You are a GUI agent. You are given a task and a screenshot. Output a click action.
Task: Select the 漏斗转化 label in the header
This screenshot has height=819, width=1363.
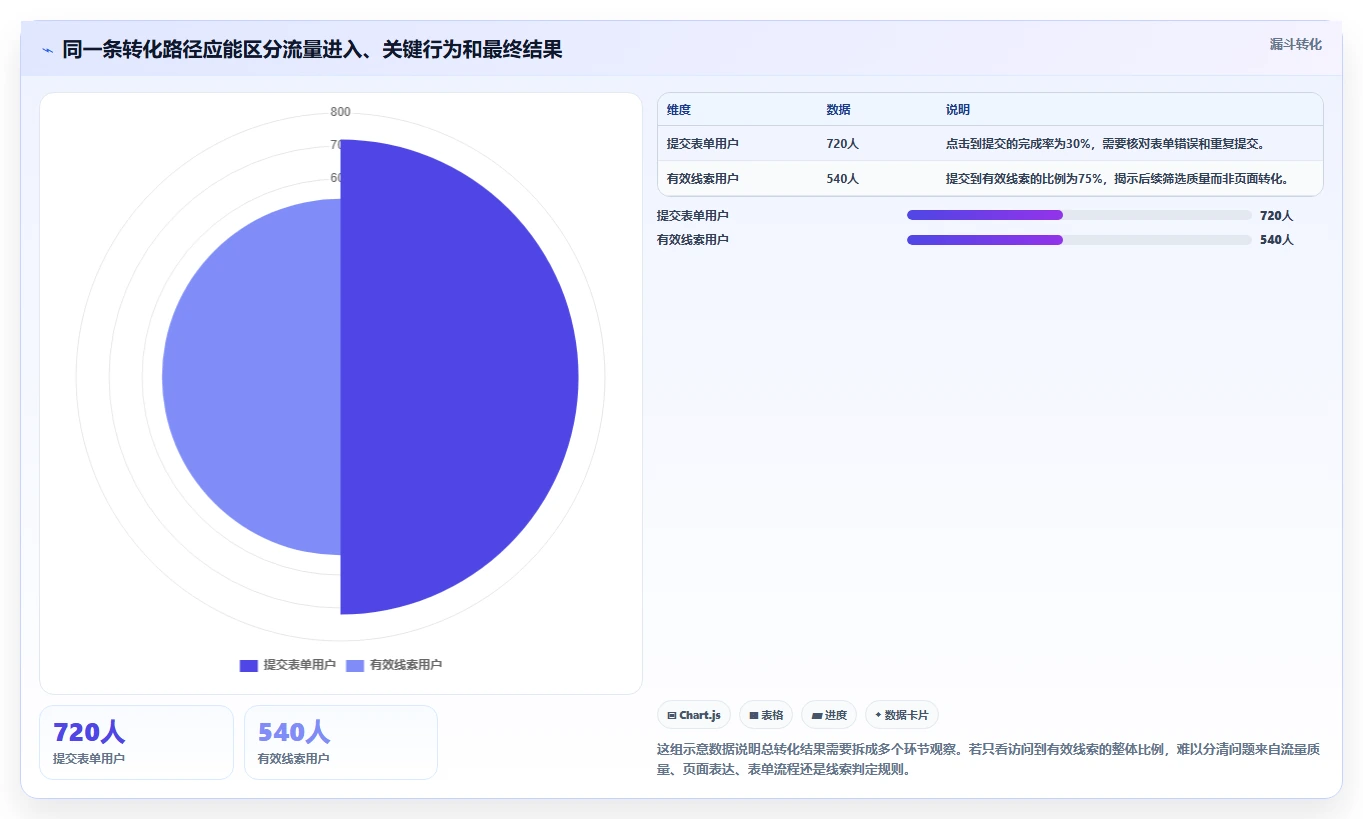coord(1296,44)
